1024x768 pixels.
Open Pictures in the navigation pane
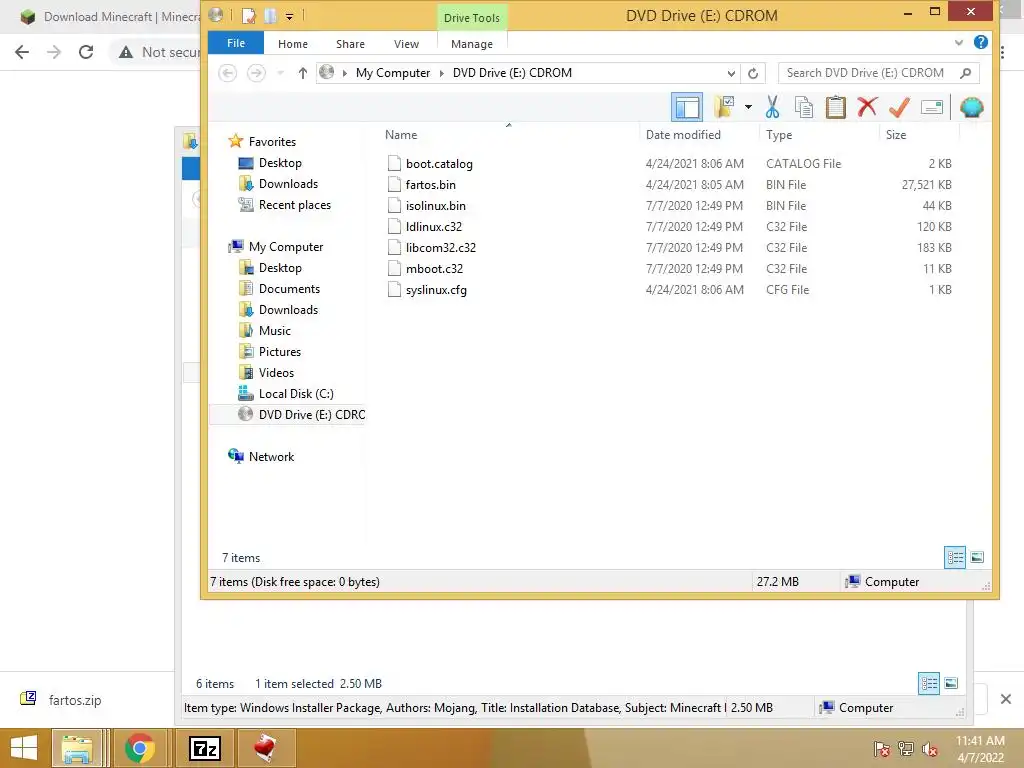[x=280, y=351]
